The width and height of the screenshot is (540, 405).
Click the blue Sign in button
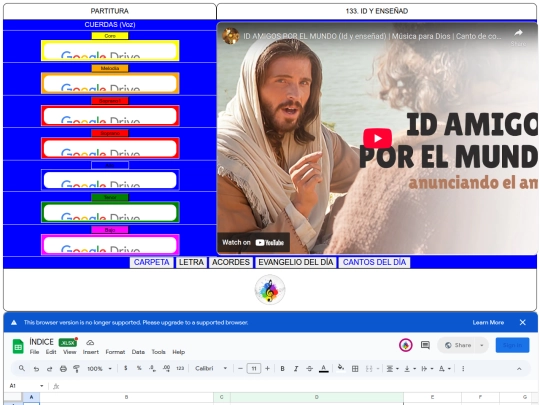(x=512, y=345)
